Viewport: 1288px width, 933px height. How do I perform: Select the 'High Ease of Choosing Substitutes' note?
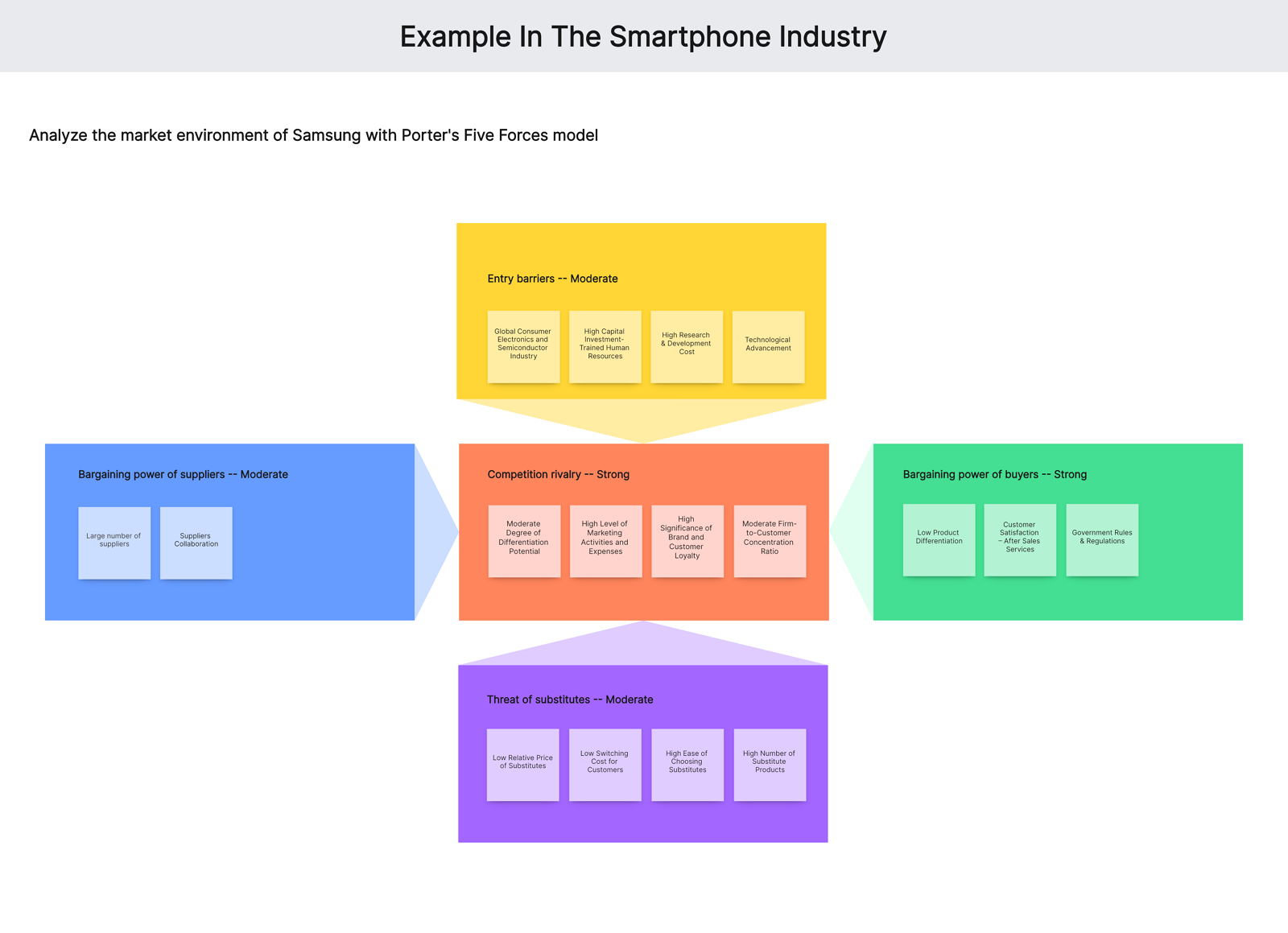pos(687,765)
